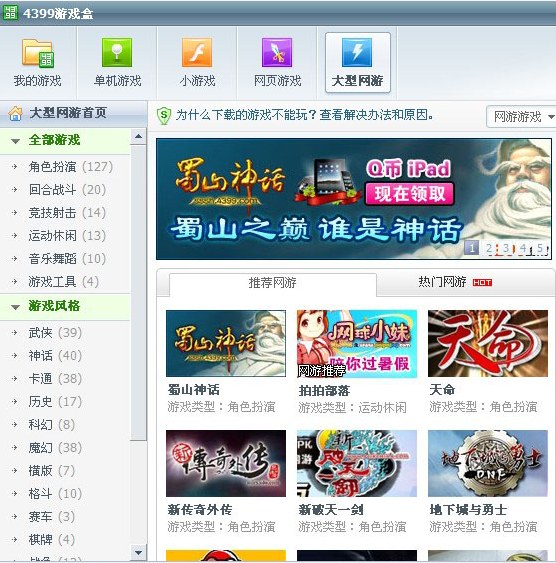Select 运动休闲 (13) category
This screenshot has height=563, width=556.
click(x=67, y=236)
